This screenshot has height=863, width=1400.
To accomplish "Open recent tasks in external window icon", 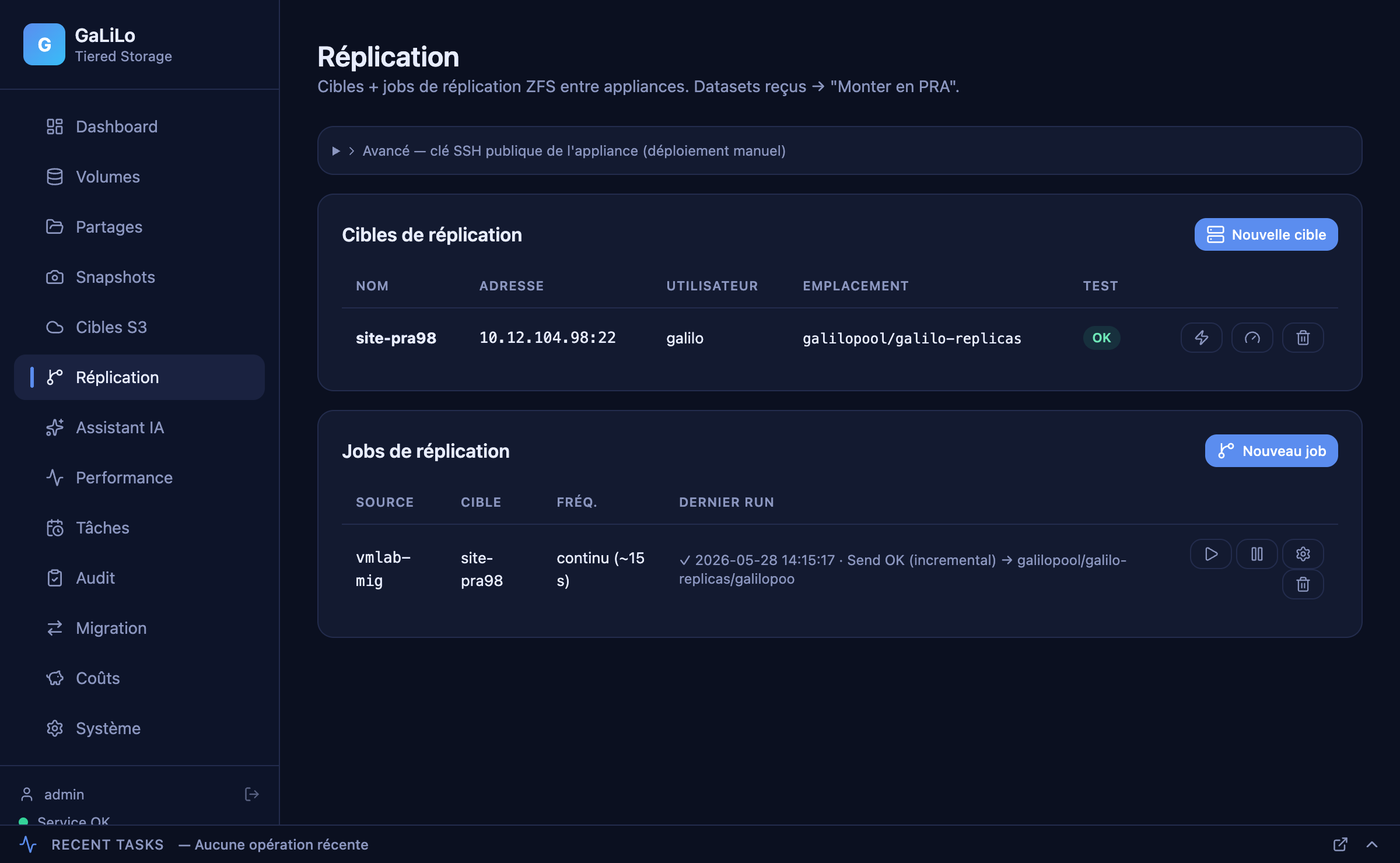I will (1340, 844).
